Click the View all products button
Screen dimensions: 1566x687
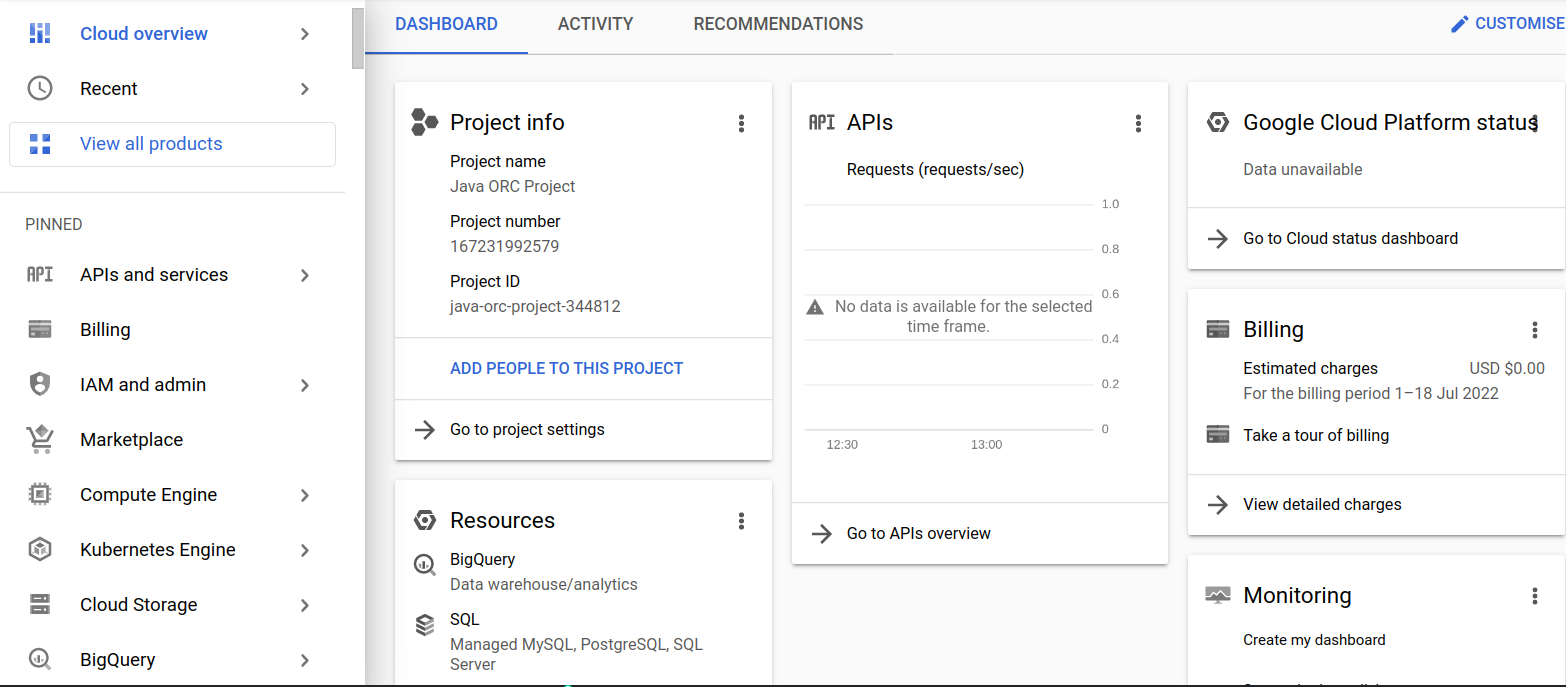click(x=172, y=144)
